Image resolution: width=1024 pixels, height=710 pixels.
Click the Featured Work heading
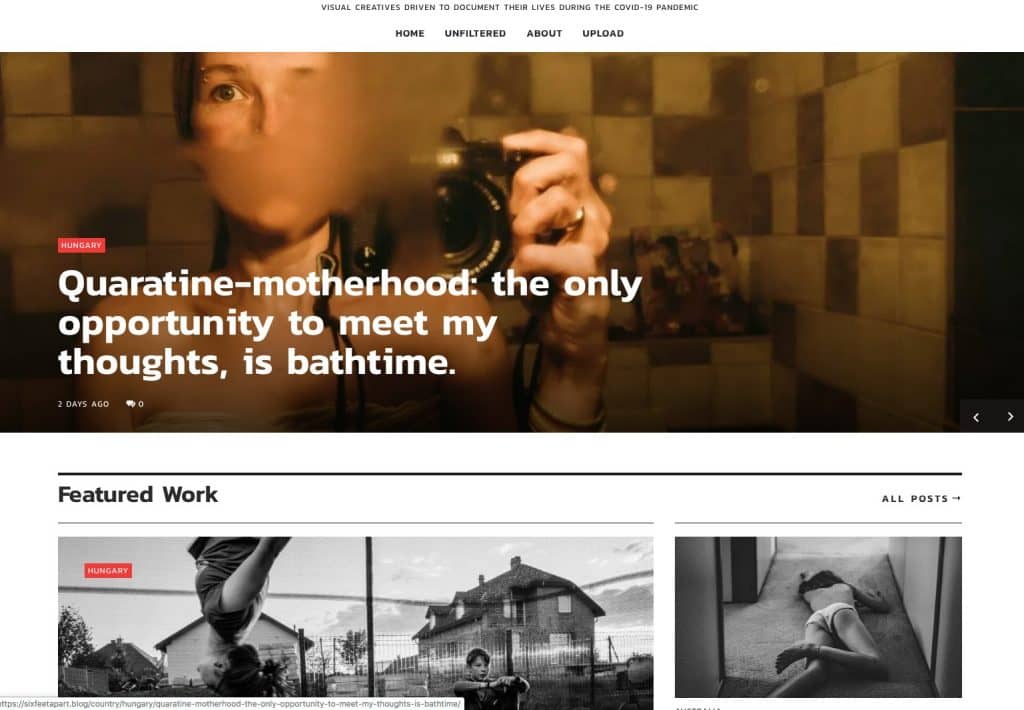138,494
